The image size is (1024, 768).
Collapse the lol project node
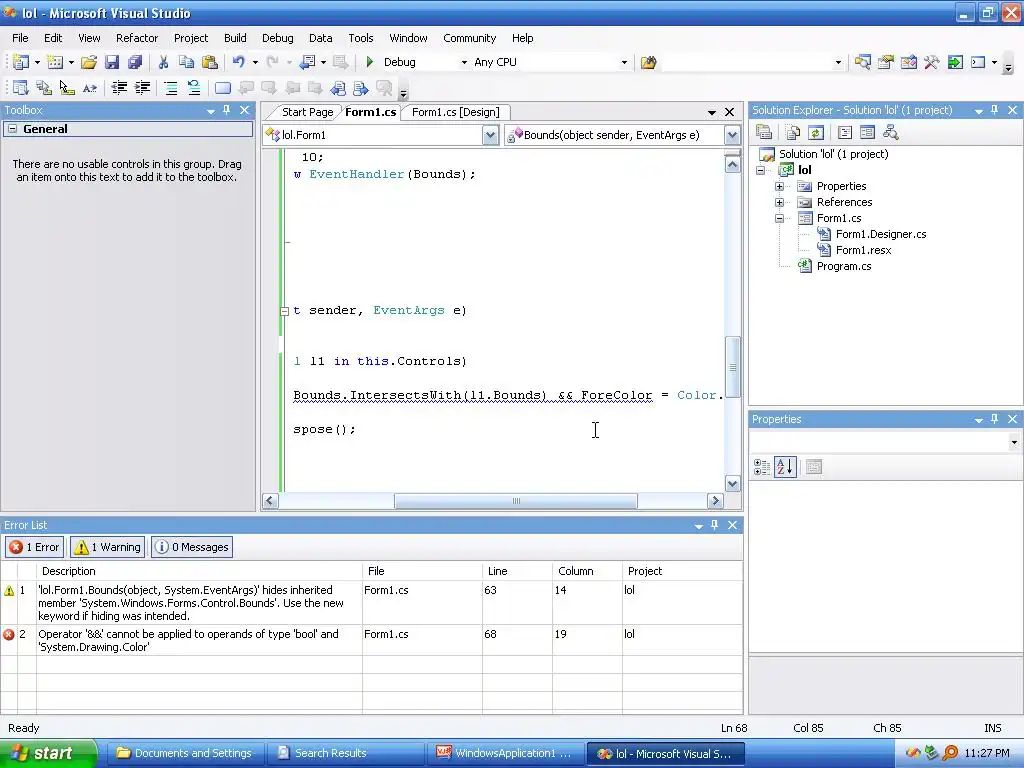(760, 170)
